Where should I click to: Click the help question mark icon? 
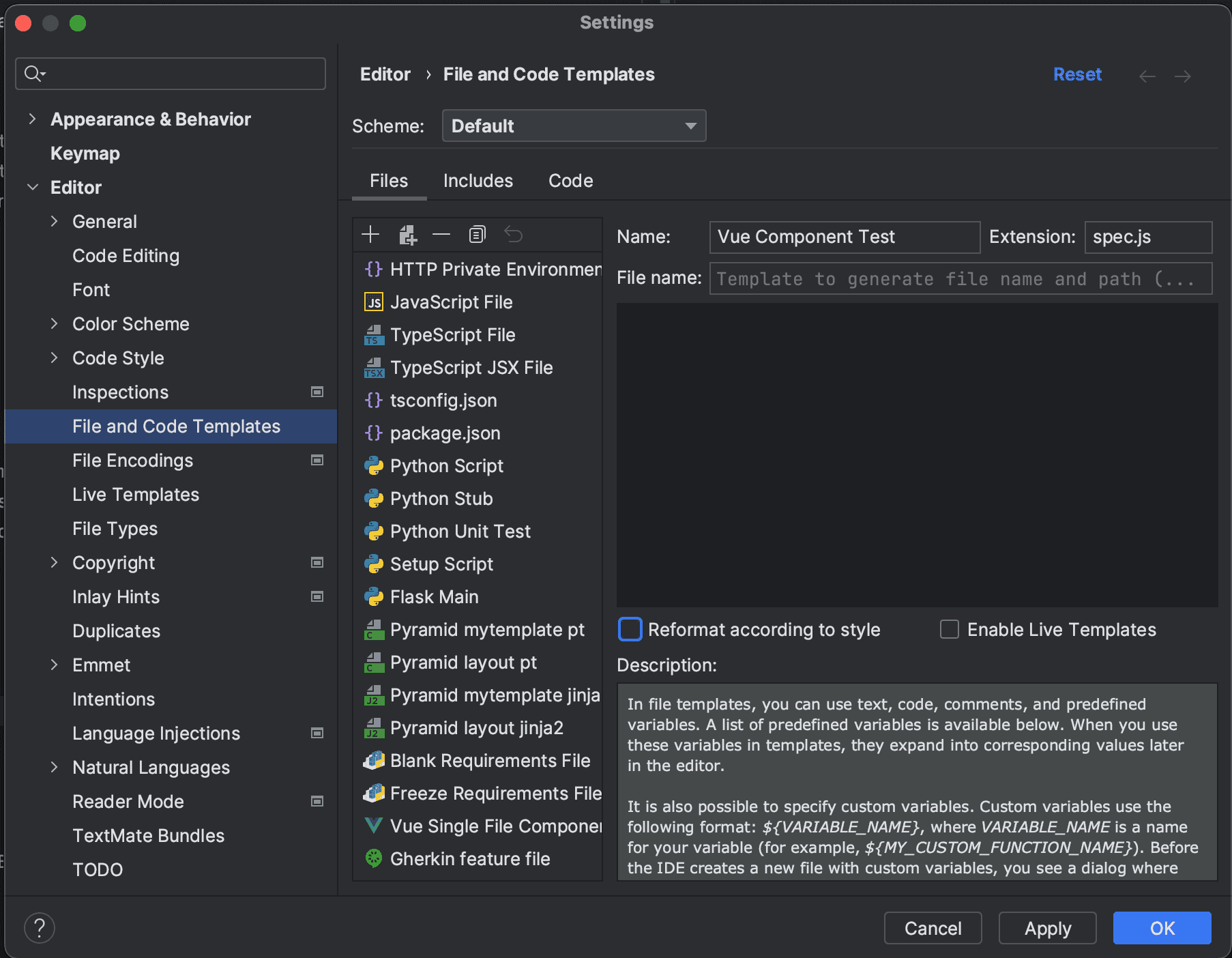(x=40, y=928)
